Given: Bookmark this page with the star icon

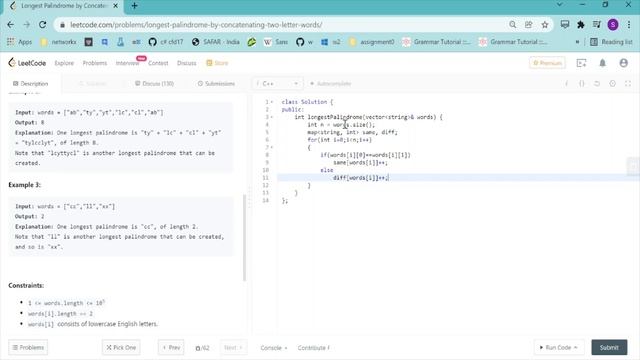Looking at the screenshot, I should [x=544, y=25].
